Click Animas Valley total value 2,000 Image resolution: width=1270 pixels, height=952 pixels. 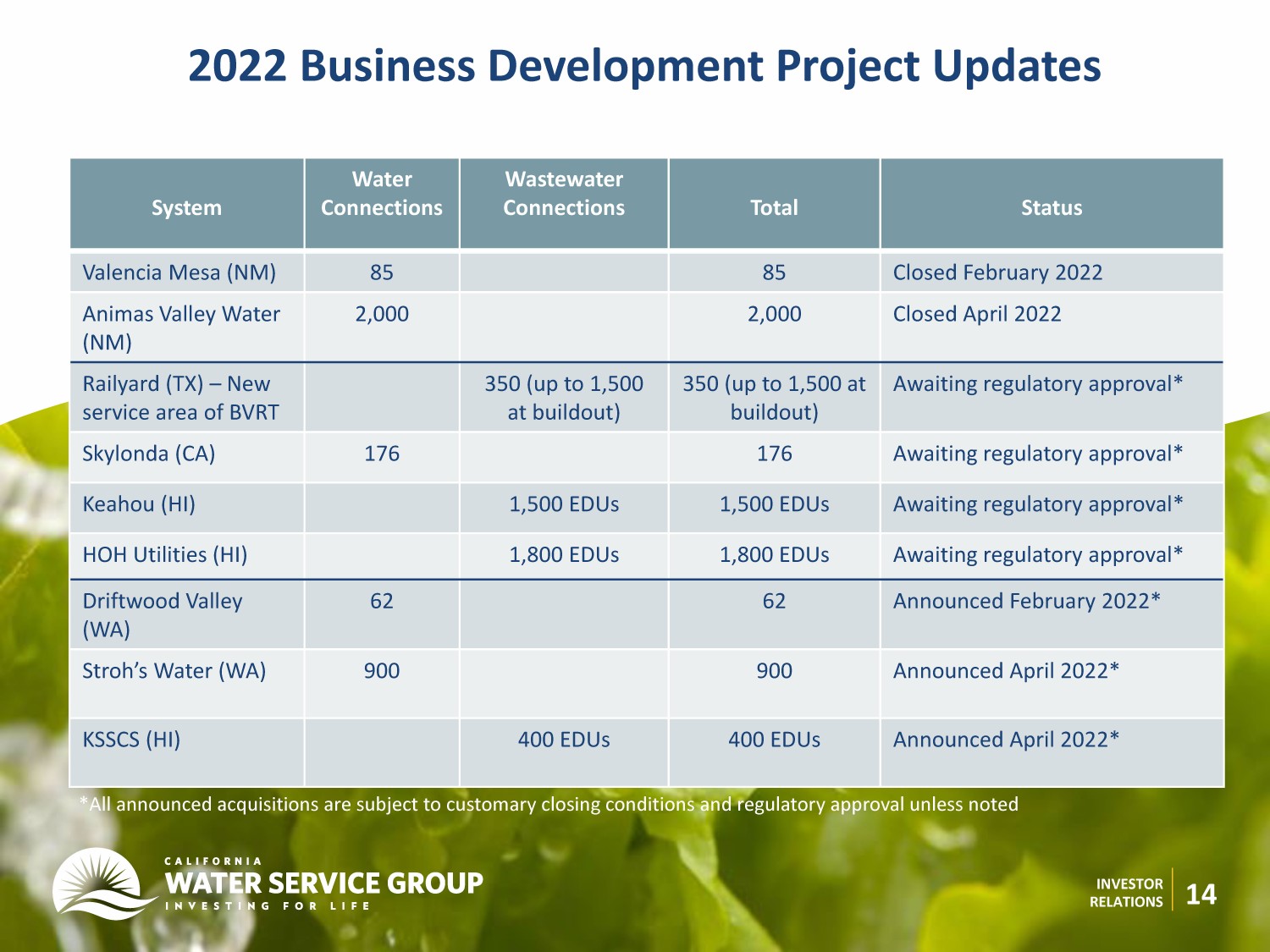[x=774, y=314]
